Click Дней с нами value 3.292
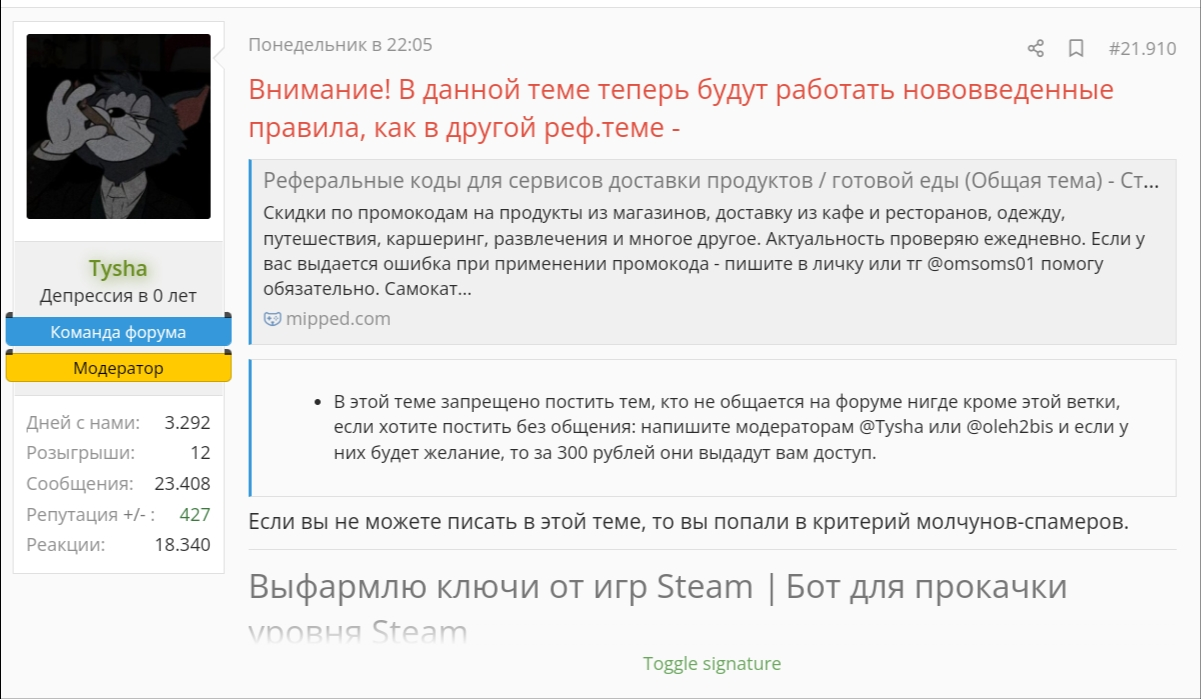 tap(188, 422)
